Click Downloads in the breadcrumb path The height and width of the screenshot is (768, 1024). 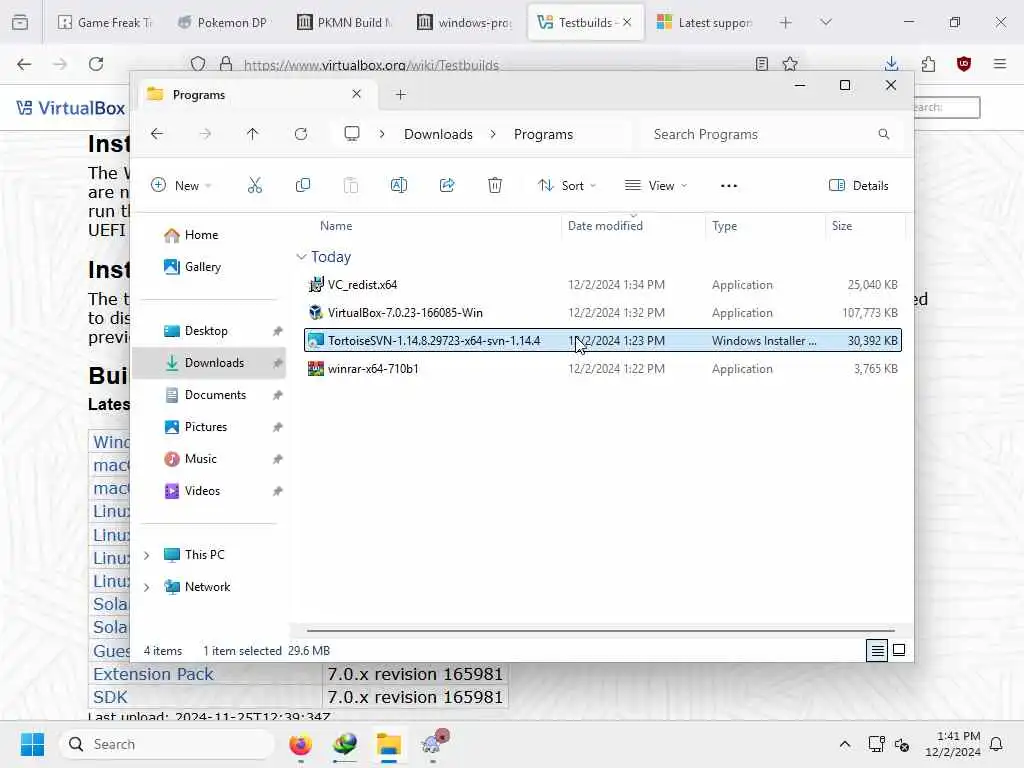click(438, 134)
